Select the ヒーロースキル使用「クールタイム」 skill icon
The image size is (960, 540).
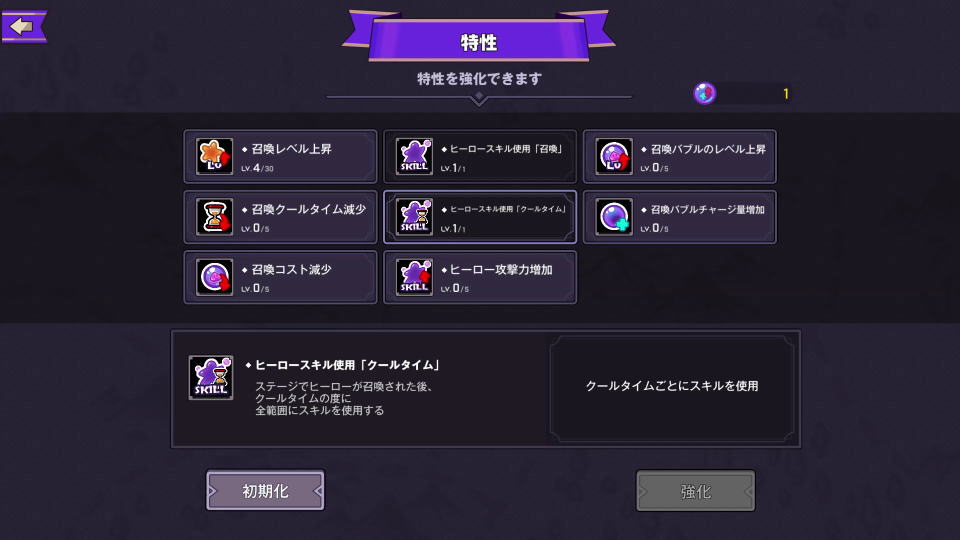coord(414,217)
